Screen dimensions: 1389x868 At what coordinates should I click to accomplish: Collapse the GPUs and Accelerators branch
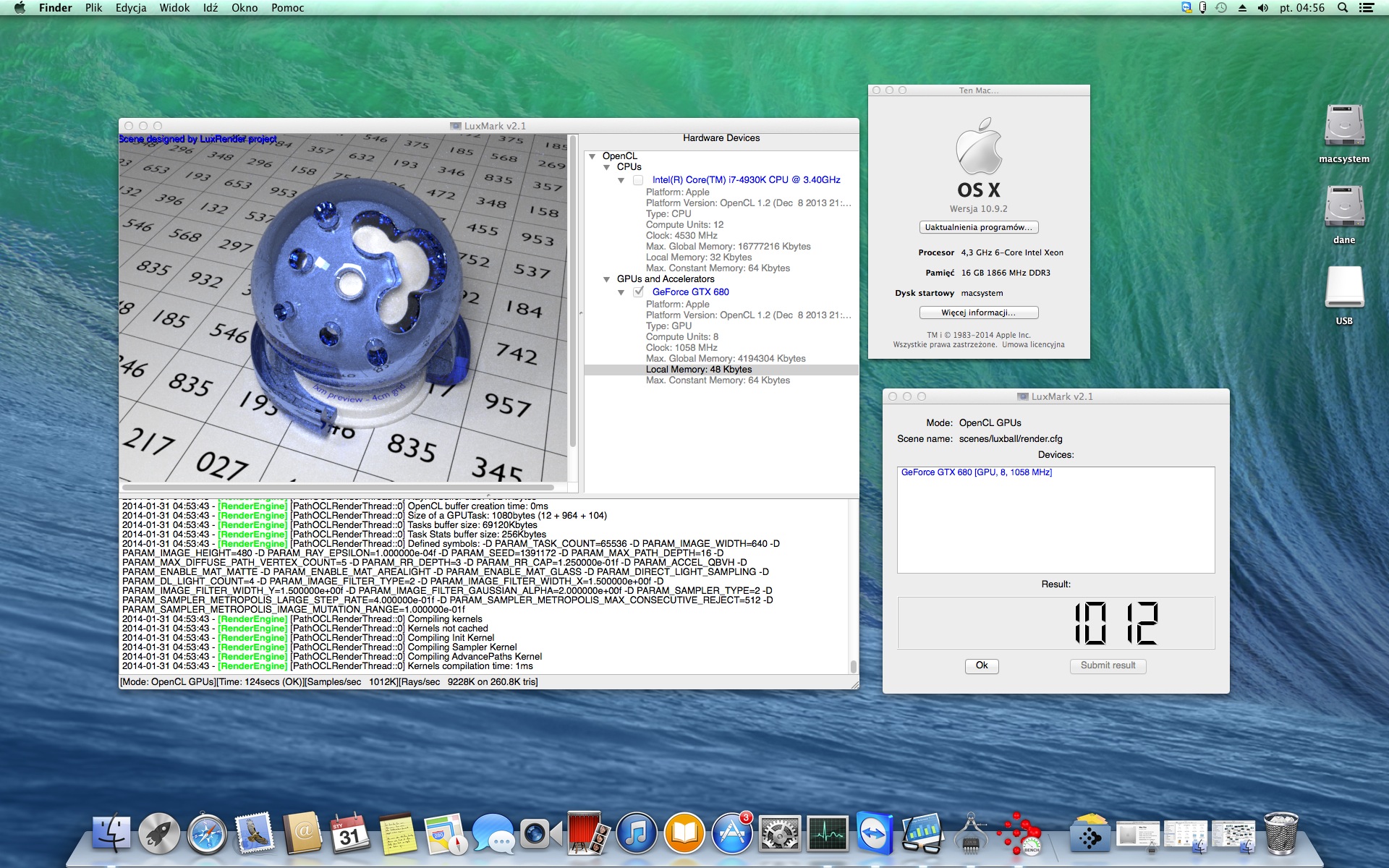(607, 279)
